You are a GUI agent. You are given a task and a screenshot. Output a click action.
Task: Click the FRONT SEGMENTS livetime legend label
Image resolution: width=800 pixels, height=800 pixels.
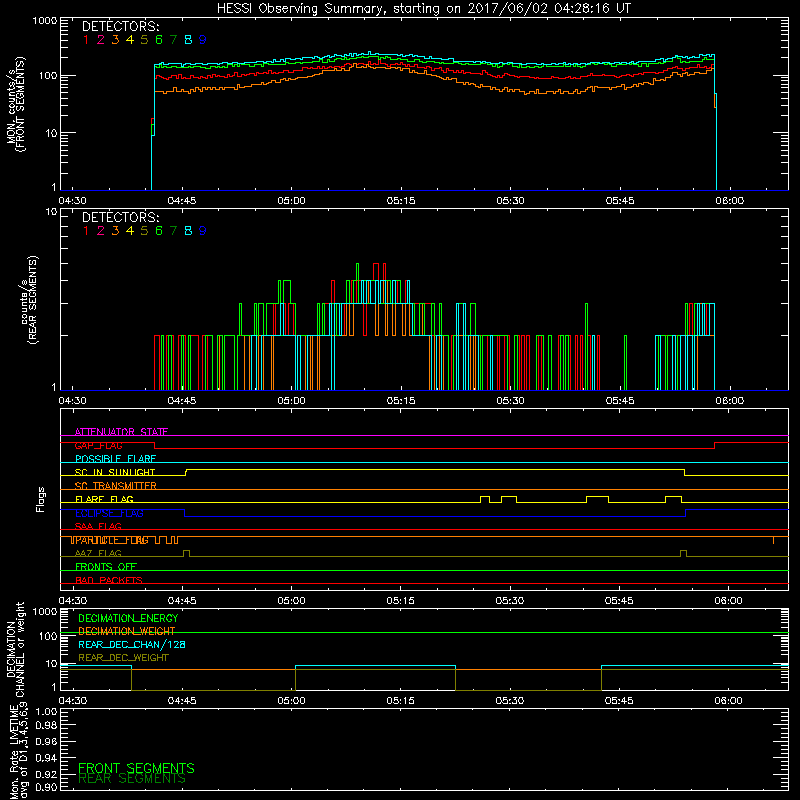tap(136, 768)
